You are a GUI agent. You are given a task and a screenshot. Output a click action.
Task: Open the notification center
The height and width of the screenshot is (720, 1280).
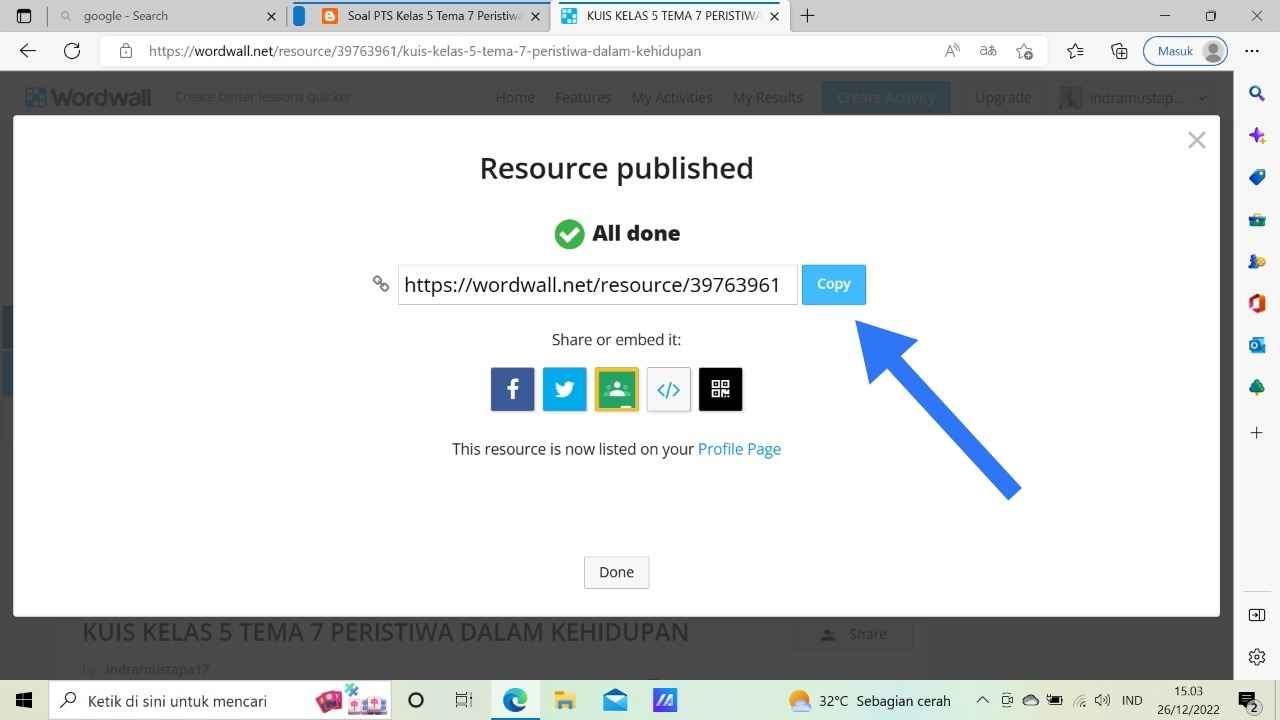click(x=1248, y=700)
